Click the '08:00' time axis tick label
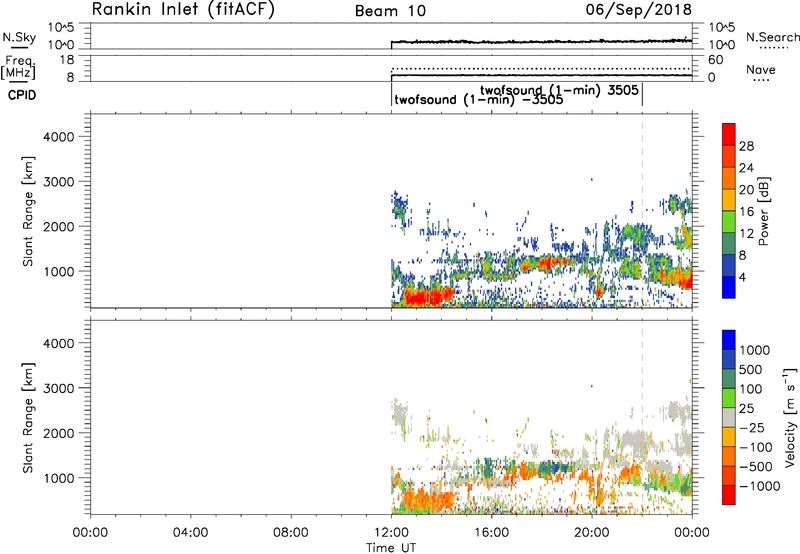800x554 pixels. tap(291, 533)
